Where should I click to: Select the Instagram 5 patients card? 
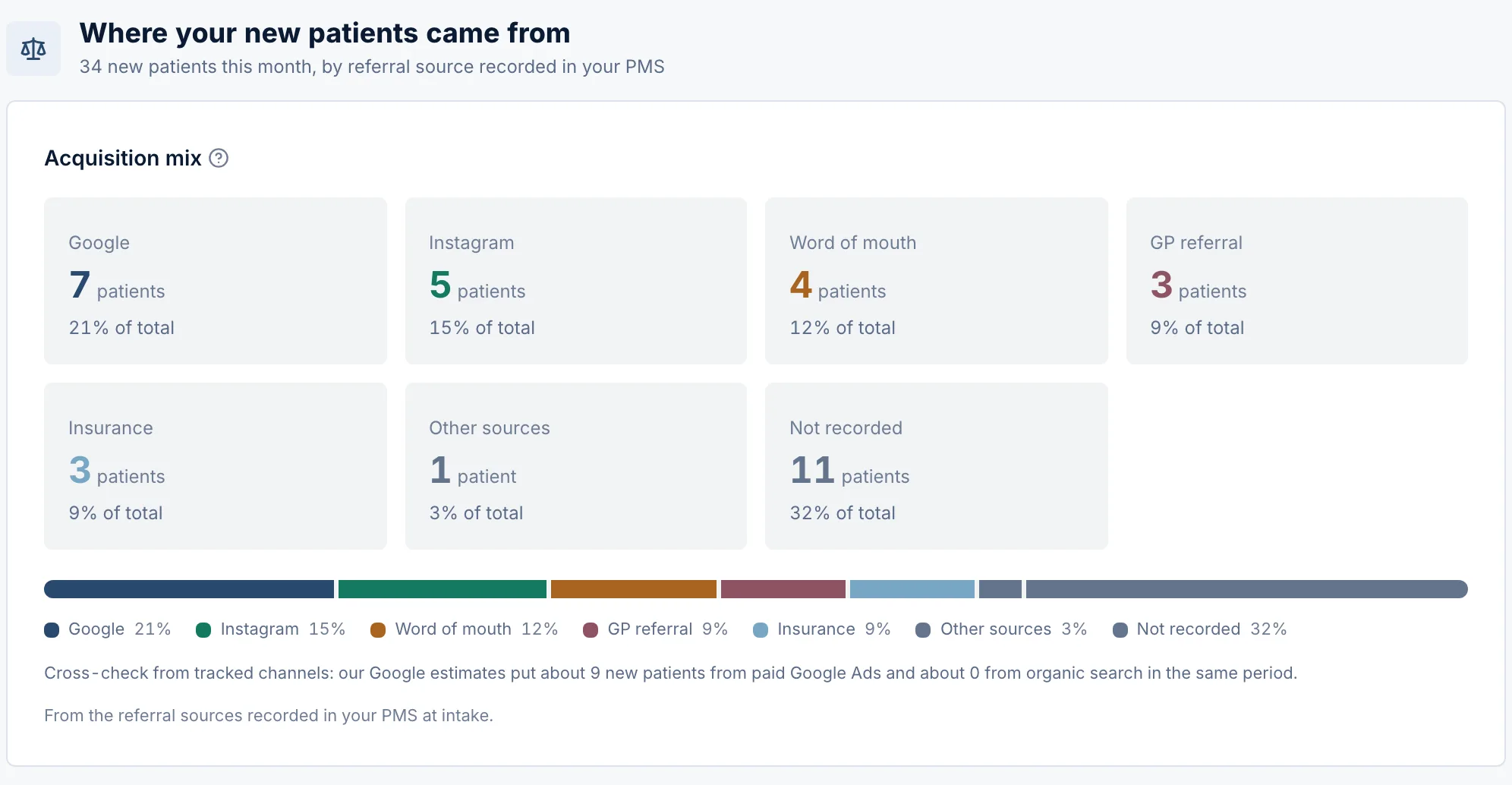coord(576,281)
